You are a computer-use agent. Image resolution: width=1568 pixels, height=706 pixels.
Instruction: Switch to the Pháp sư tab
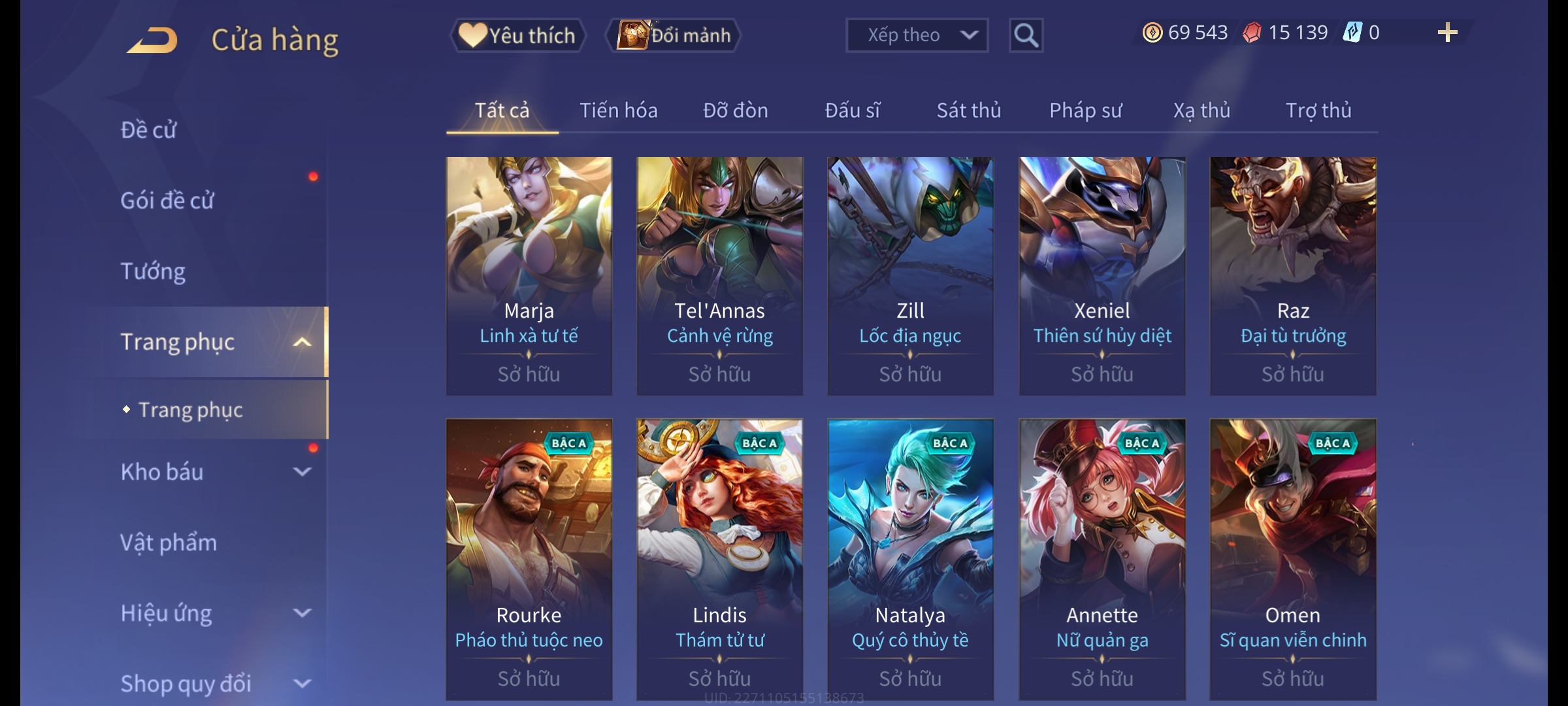coord(1085,110)
